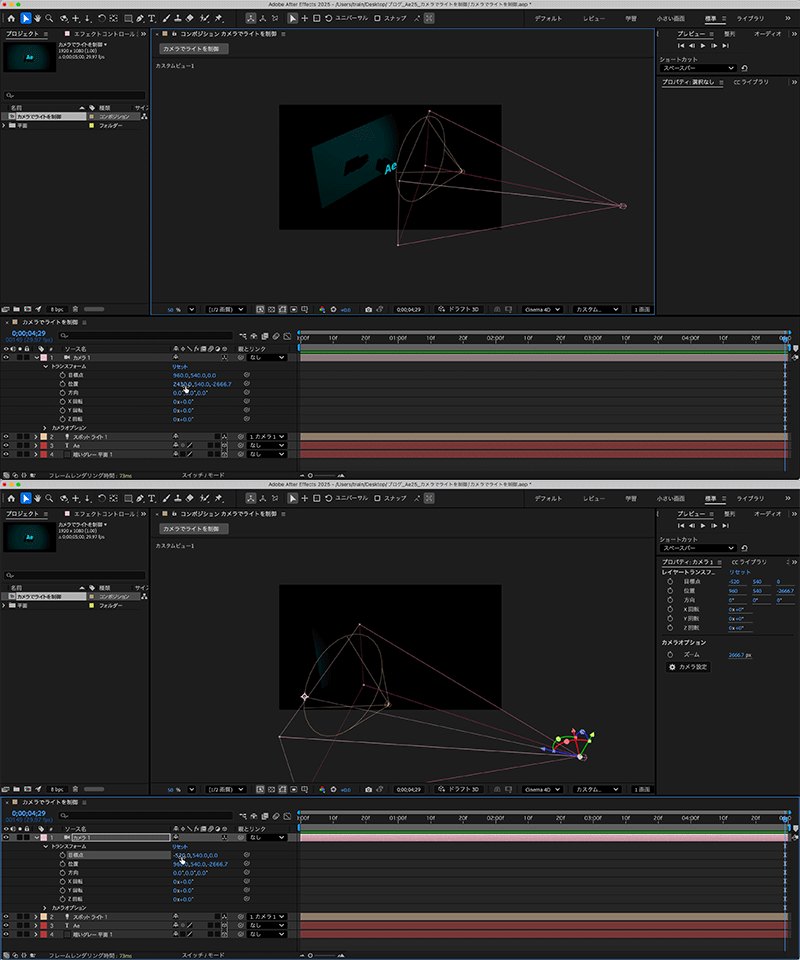Open Cinema 4D renderer dropdown in lower viewer
800x960 pixels.
click(x=544, y=790)
